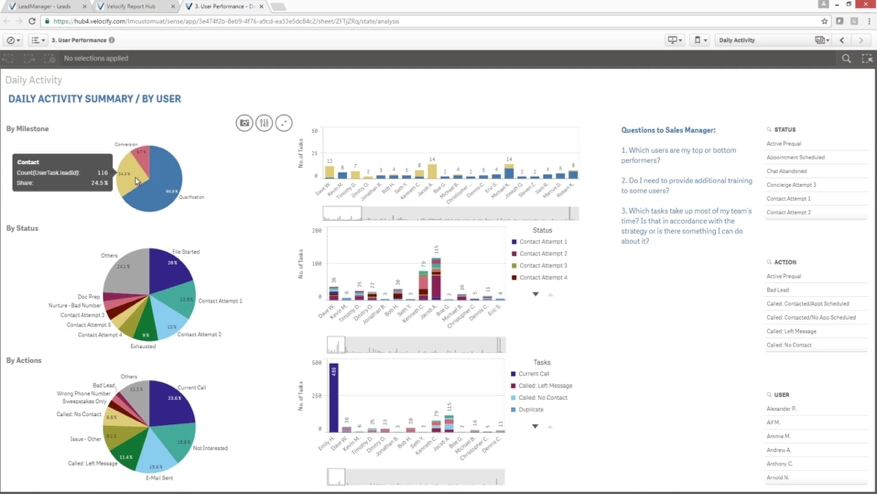Select user Anthony C.
877x494 pixels.
(x=815, y=464)
